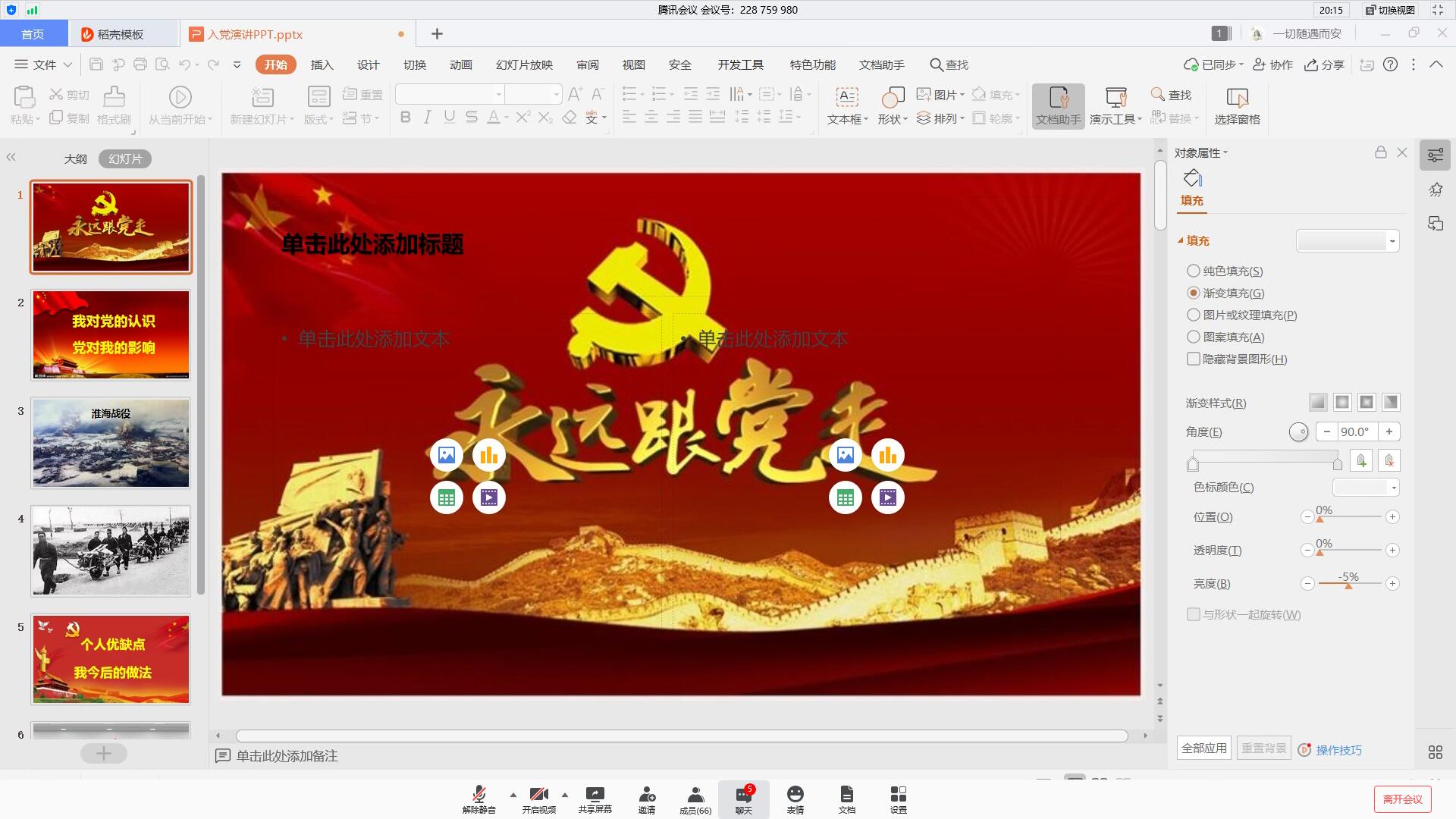Apply underline formatting
1456x819 pixels.
tap(450, 118)
